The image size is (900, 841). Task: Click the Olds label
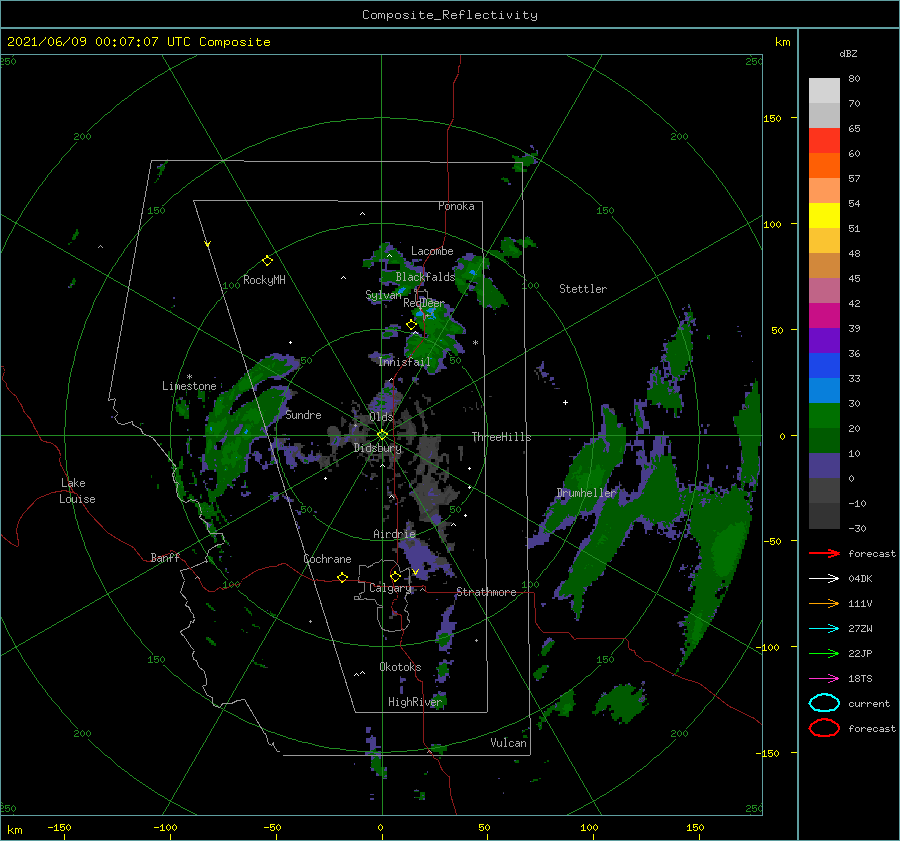[381, 417]
